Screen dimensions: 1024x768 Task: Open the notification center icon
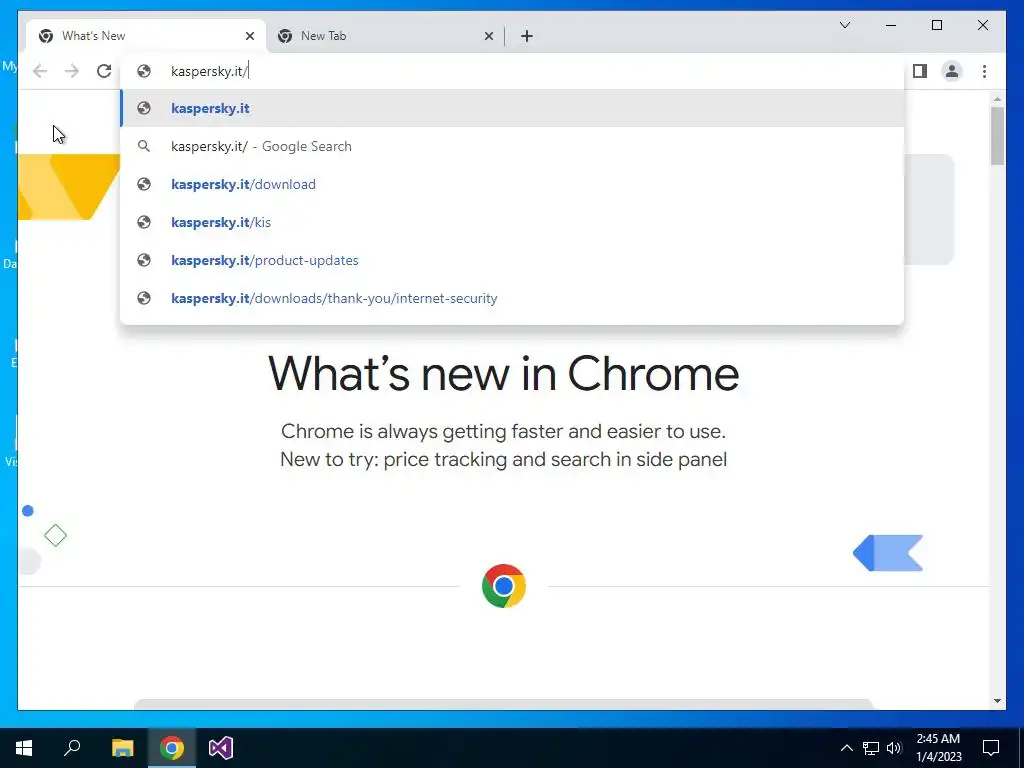point(991,748)
